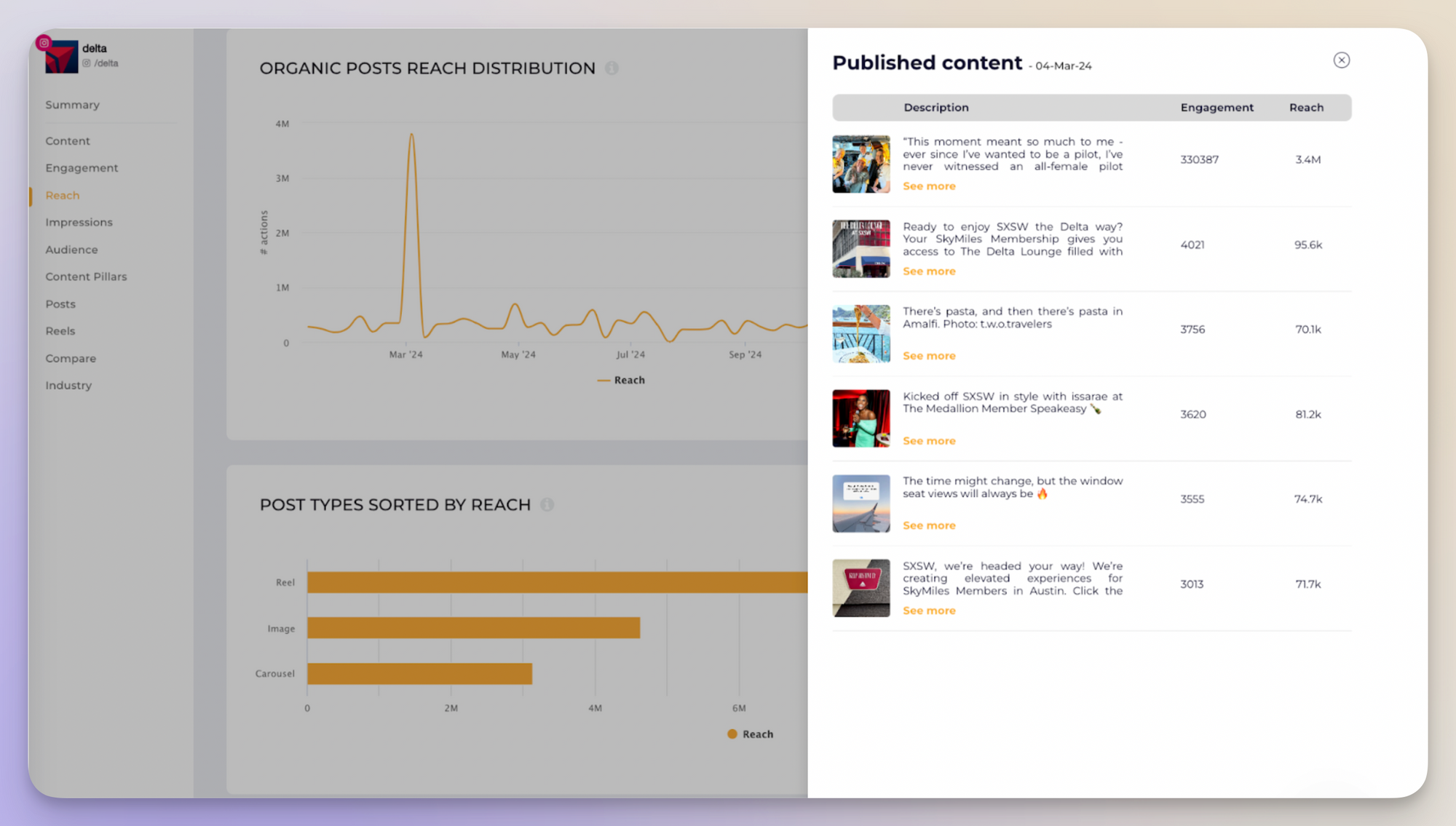Expand the Reels navigation section
The image size is (1456, 826).
(60, 331)
